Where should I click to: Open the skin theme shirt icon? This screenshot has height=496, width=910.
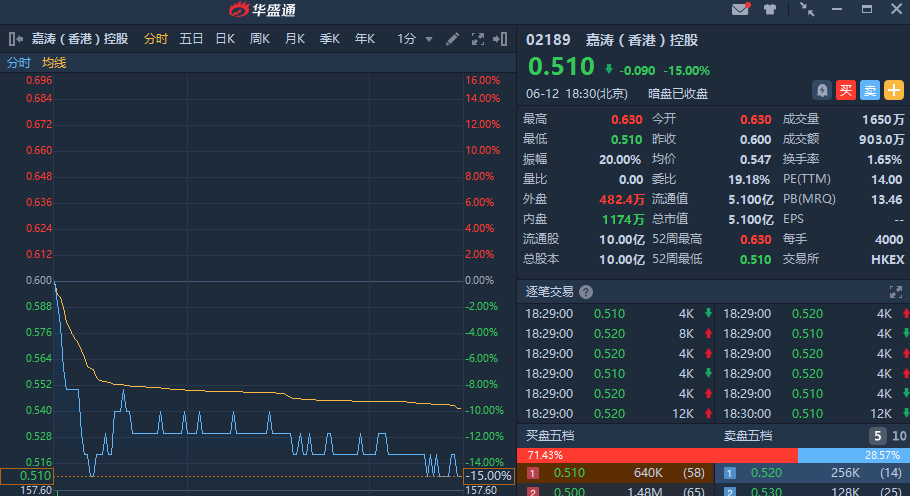pyautogui.click(x=770, y=9)
